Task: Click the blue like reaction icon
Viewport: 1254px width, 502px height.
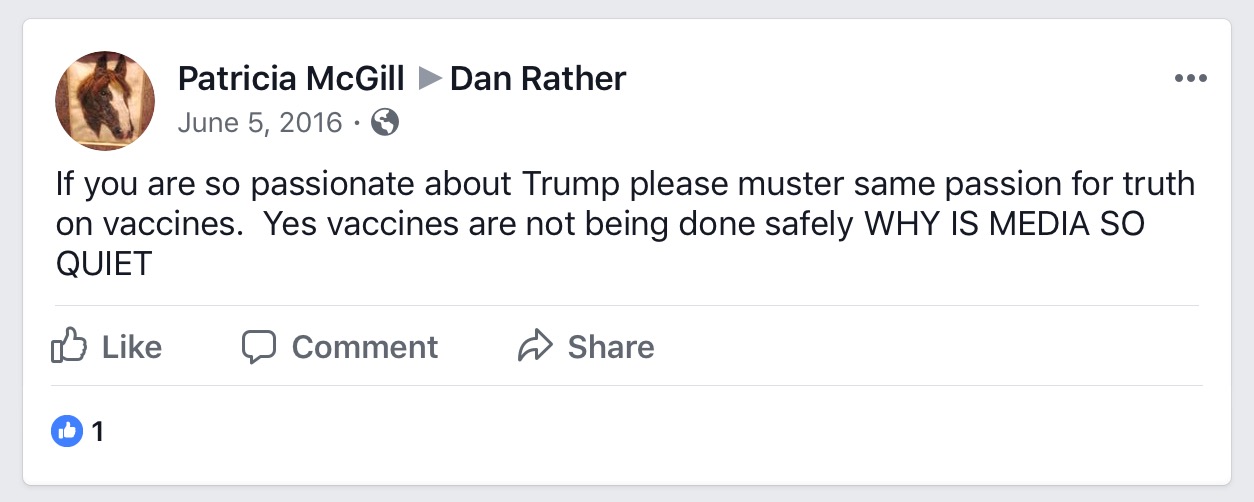Action: [66, 432]
